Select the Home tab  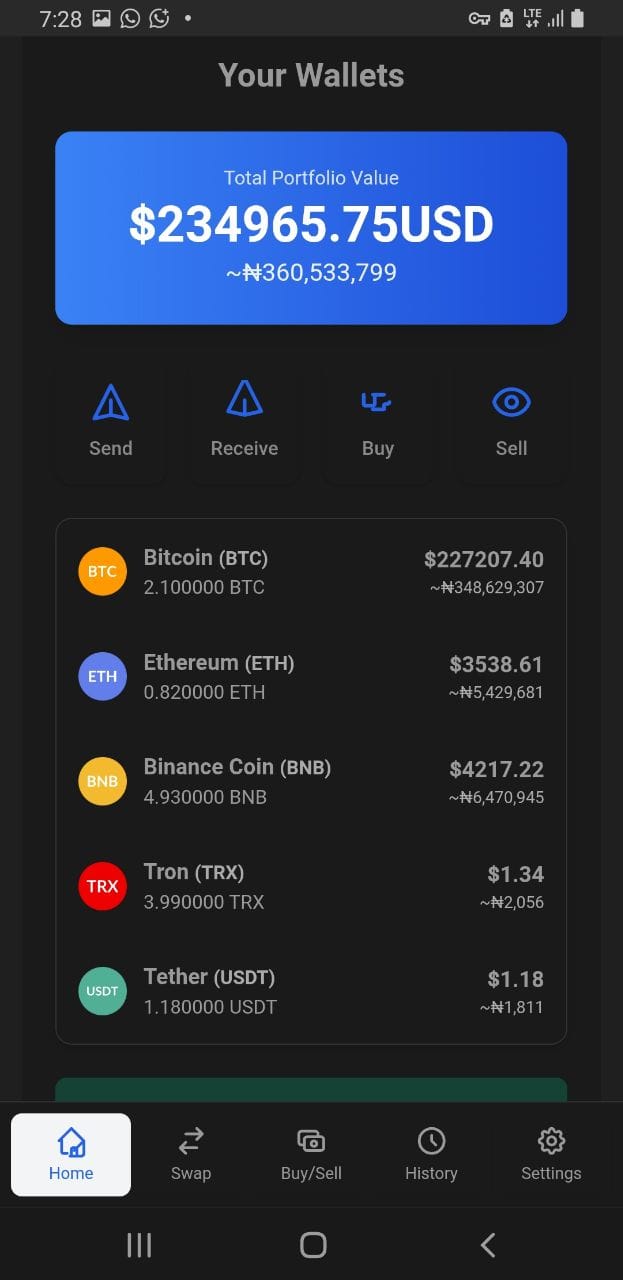71,1154
